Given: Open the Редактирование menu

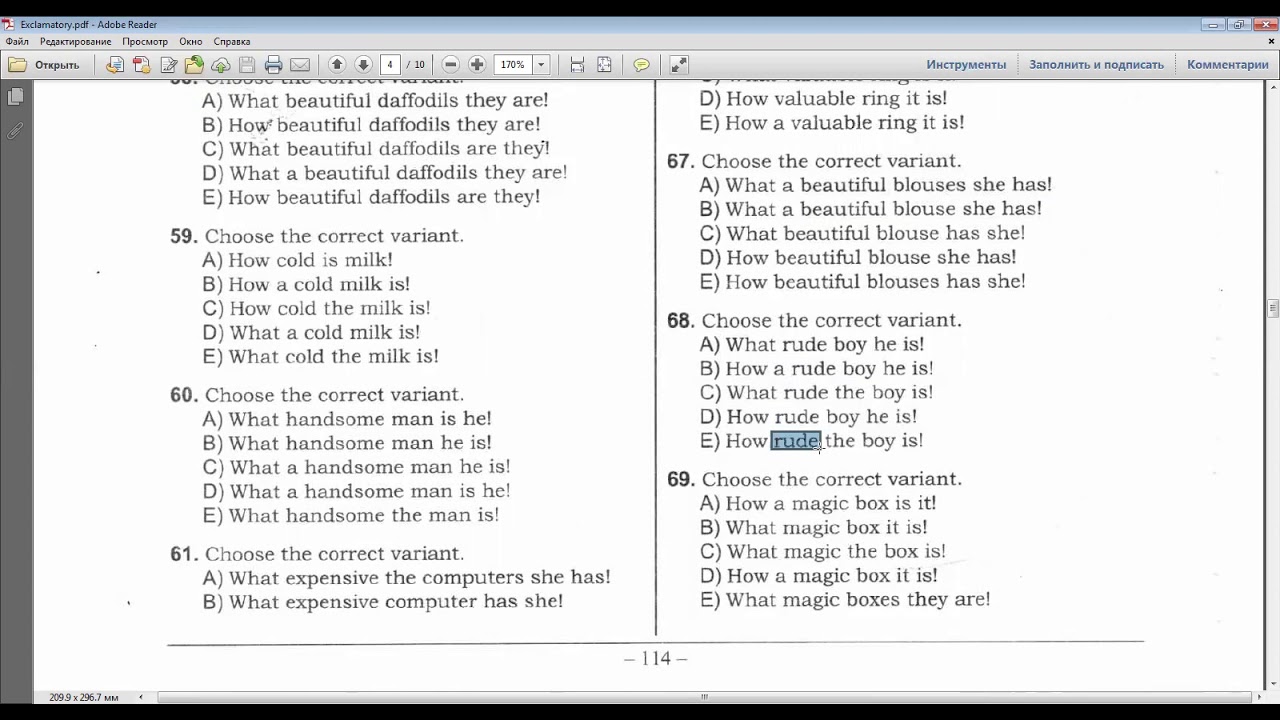Looking at the screenshot, I should coord(75,42).
